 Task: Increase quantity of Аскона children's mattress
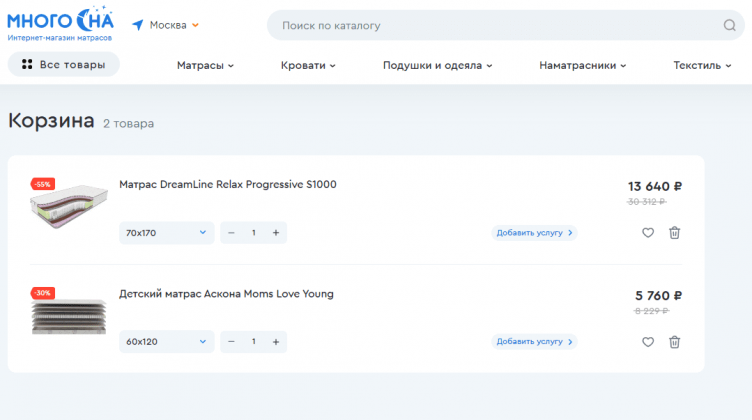pyautogui.click(x=276, y=342)
